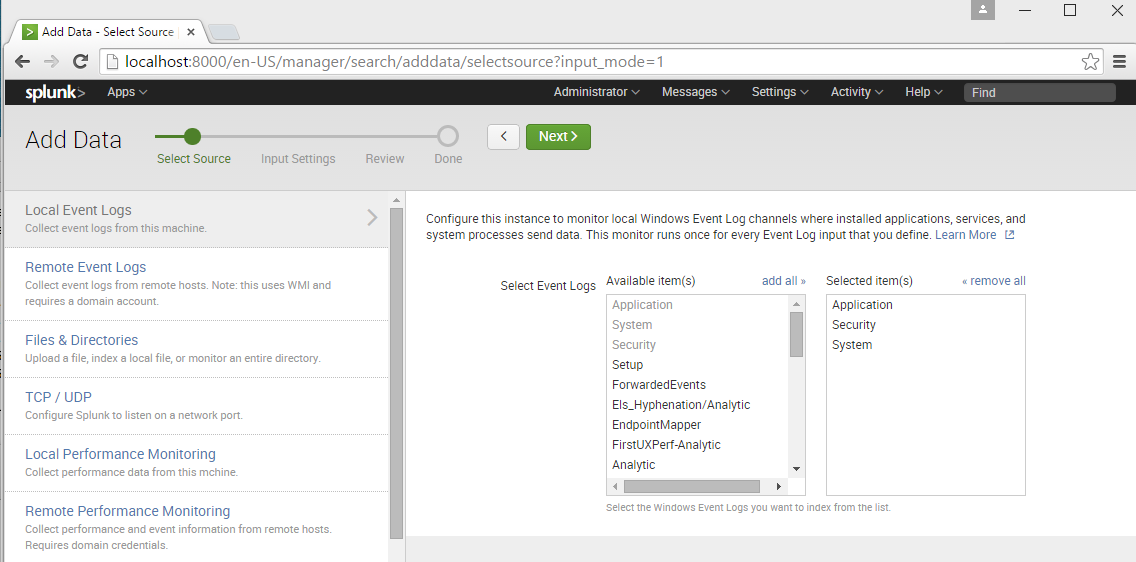The image size is (1136, 562).
Task: Click the 'add all' link
Action: click(783, 281)
